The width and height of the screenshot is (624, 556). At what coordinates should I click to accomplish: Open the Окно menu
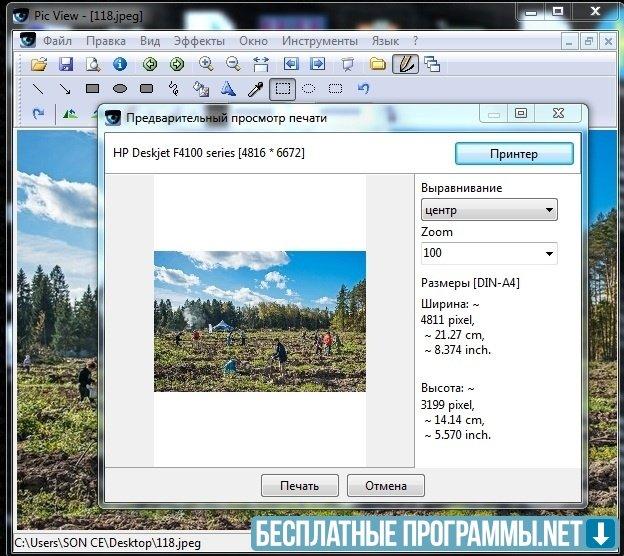[254, 41]
